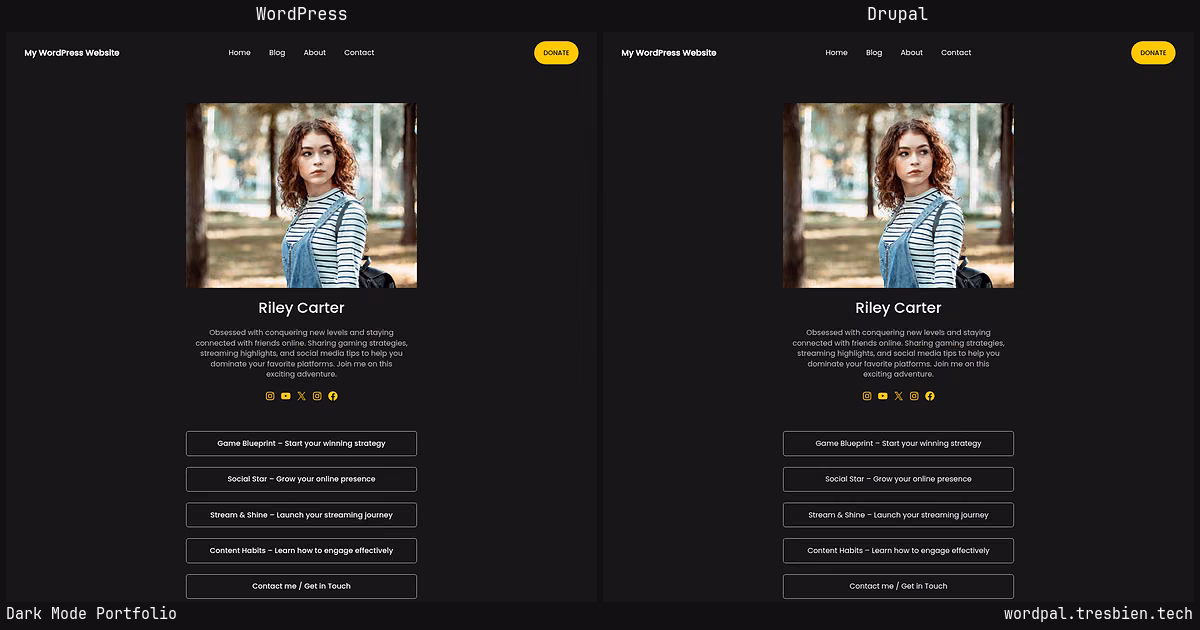Image resolution: width=1200 pixels, height=630 pixels.
Task: Select Contact me / Get in Touch in WordPress preview
Action: (301, 586)
